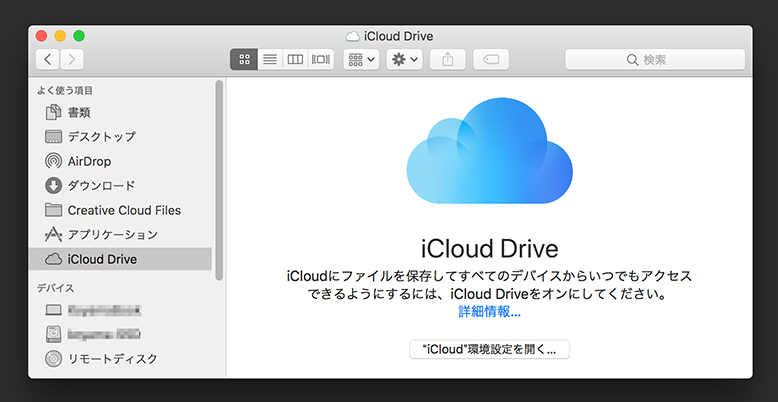This screenshot has width=778, height=402.
Task: Click the iCloud Drive cloud sidebar icon
Action: (x=53, y=259)
